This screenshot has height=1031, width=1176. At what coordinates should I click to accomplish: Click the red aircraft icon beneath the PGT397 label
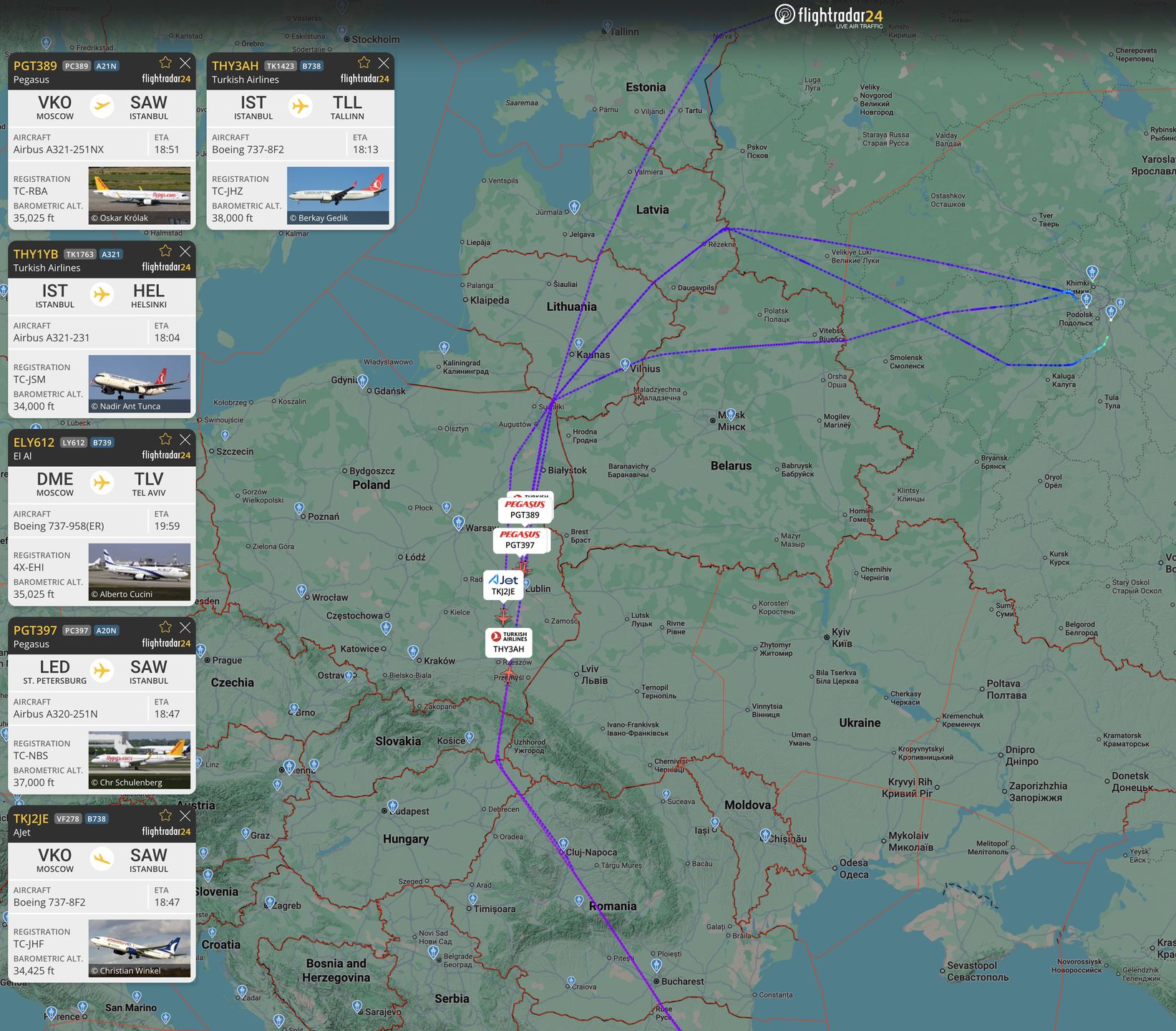pos(523,568)
